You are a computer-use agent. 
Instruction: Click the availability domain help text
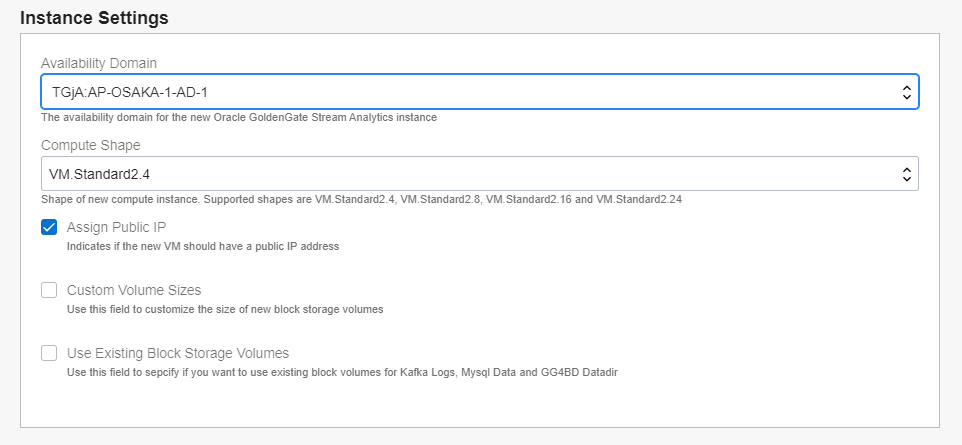pyautogui.click(x=238, y=117)
